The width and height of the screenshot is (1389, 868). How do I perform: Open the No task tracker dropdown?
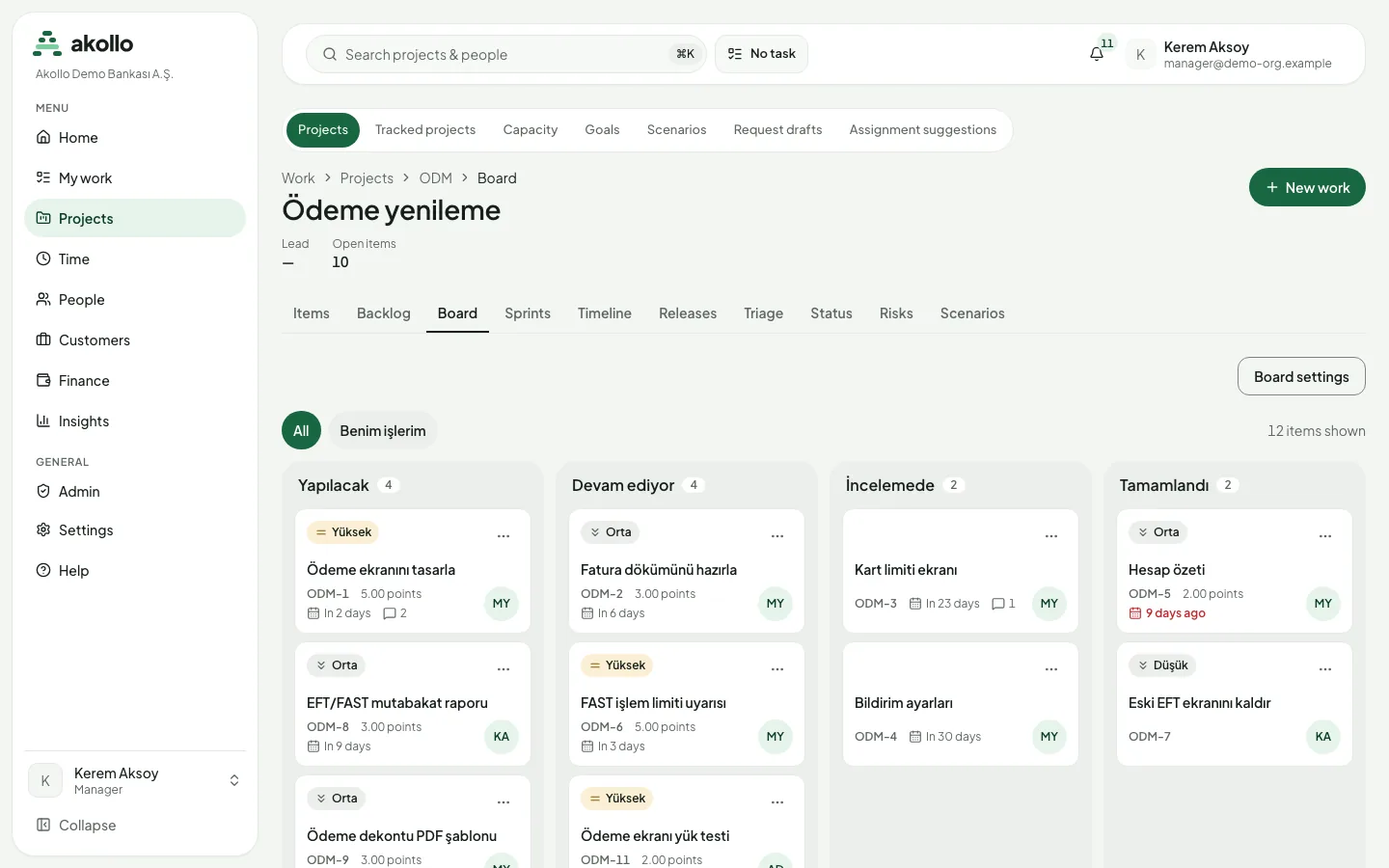tap(761, 54)
